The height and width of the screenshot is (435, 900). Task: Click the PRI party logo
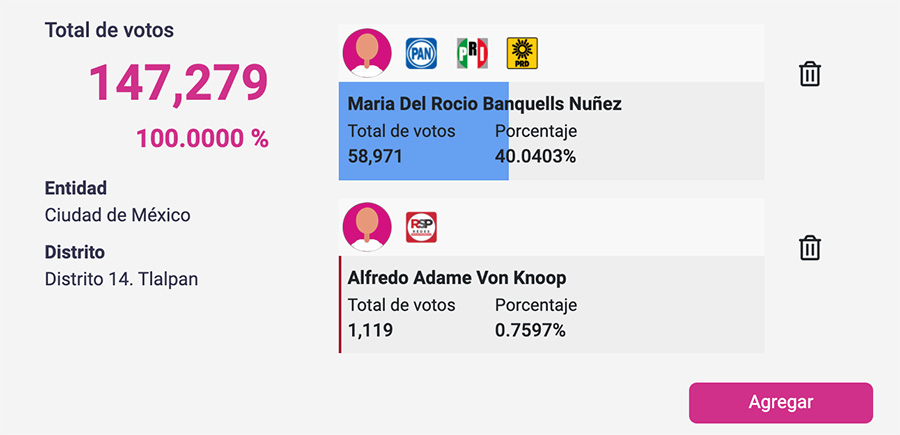tap(472, 53)
